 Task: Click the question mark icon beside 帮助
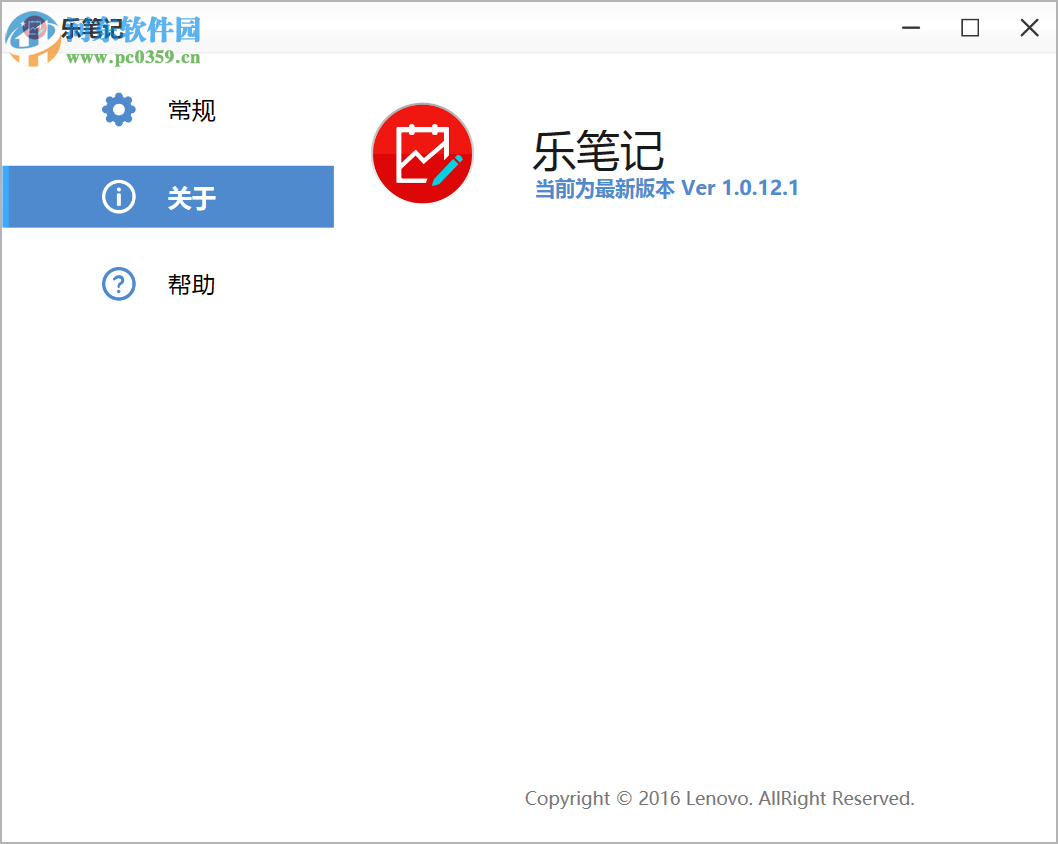[118, 284]
